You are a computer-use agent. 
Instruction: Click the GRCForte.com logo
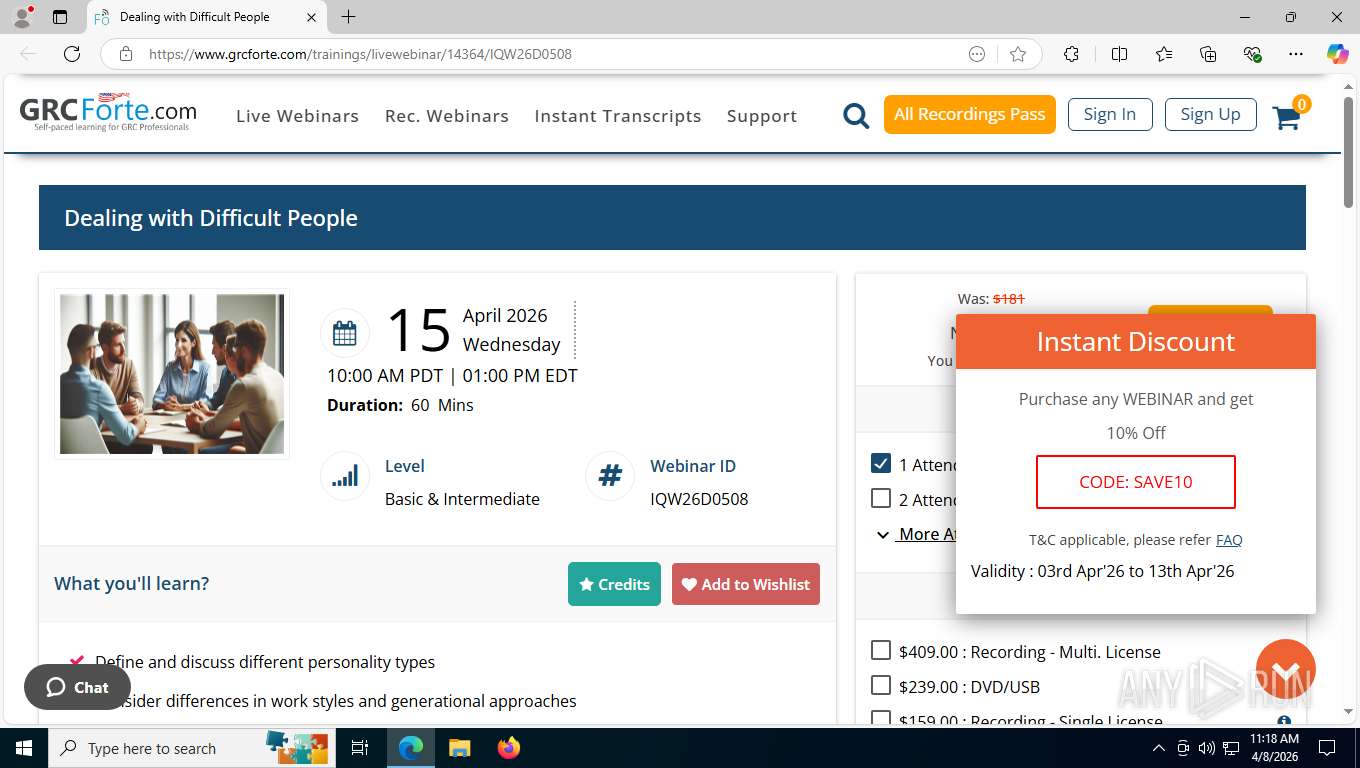click(108, 114)
